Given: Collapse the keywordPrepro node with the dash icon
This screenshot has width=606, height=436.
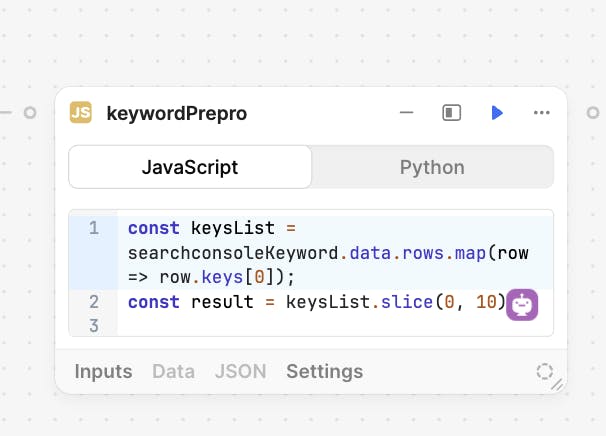Looking at the screenshot, I should pyautogui.click(x=407, y=113).
